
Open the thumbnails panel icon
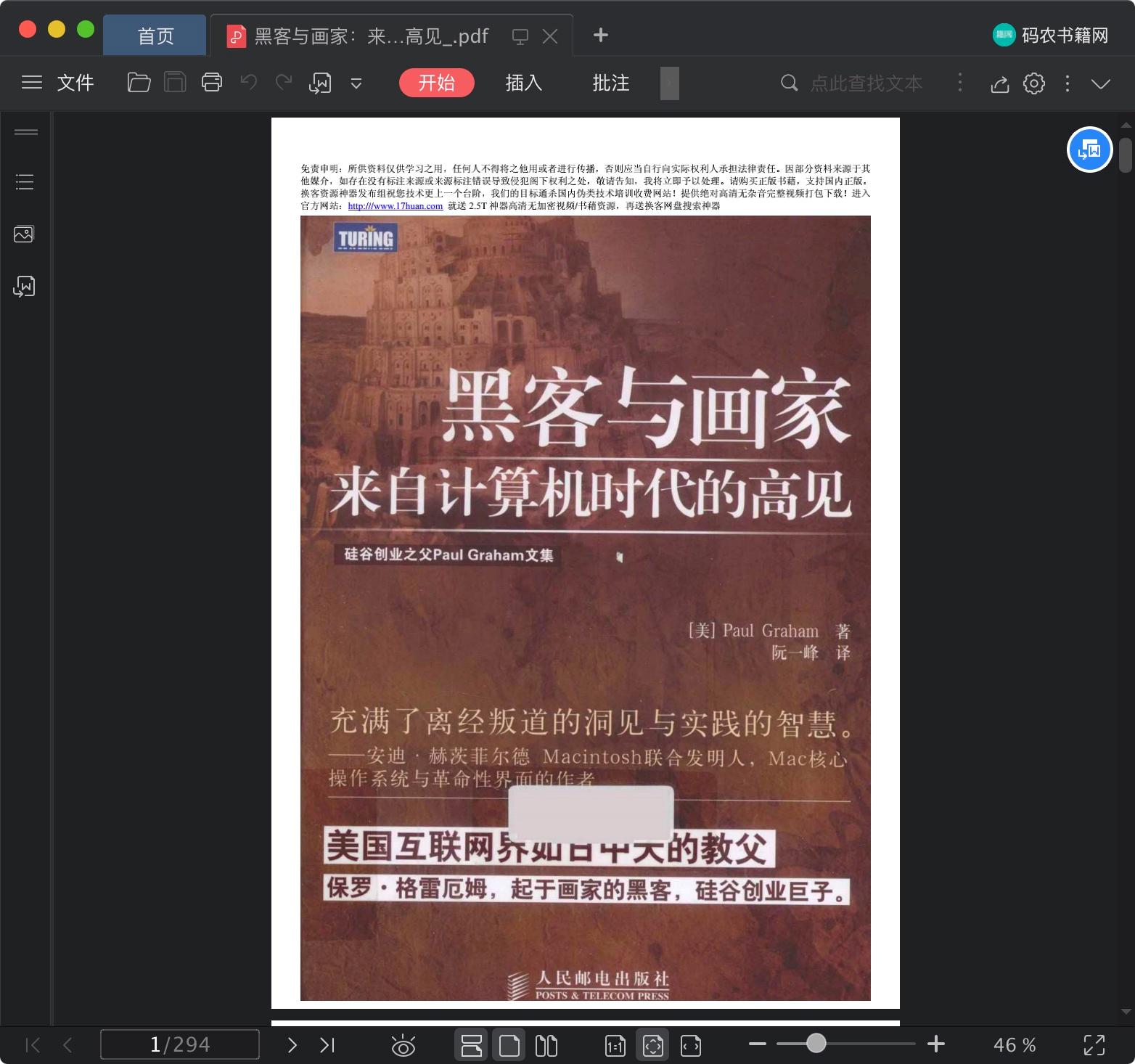click(x=24, y=234)
